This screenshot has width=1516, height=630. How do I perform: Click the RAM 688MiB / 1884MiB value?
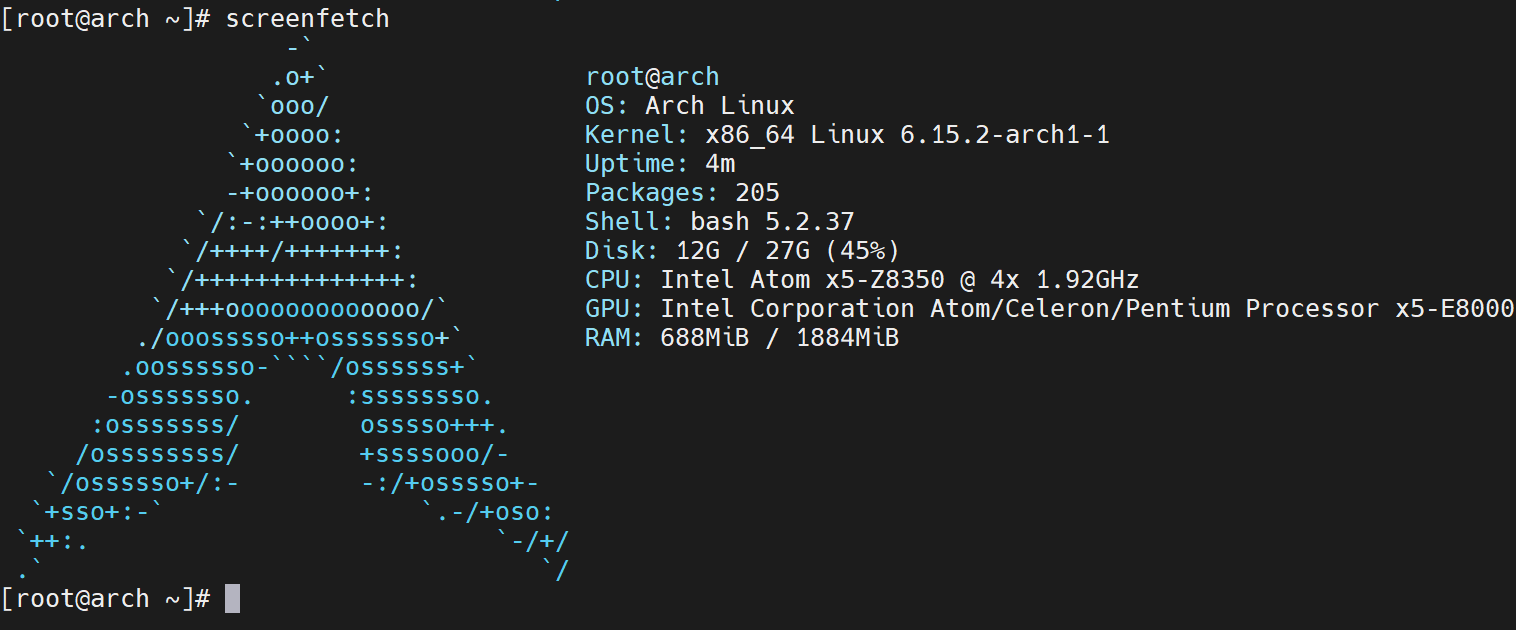780,338
